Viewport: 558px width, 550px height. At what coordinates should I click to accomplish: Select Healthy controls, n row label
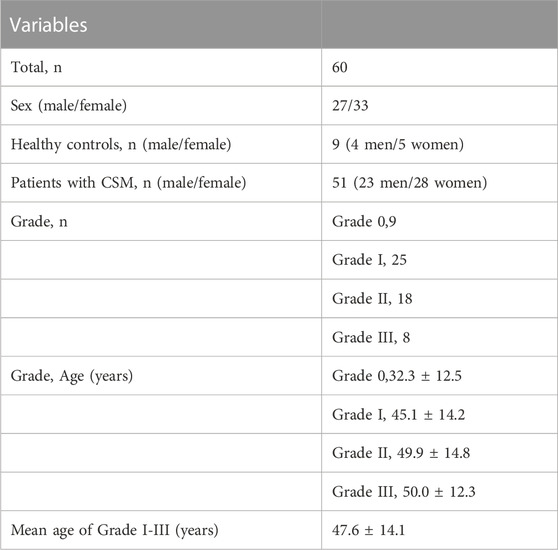[x=121, y=144]
